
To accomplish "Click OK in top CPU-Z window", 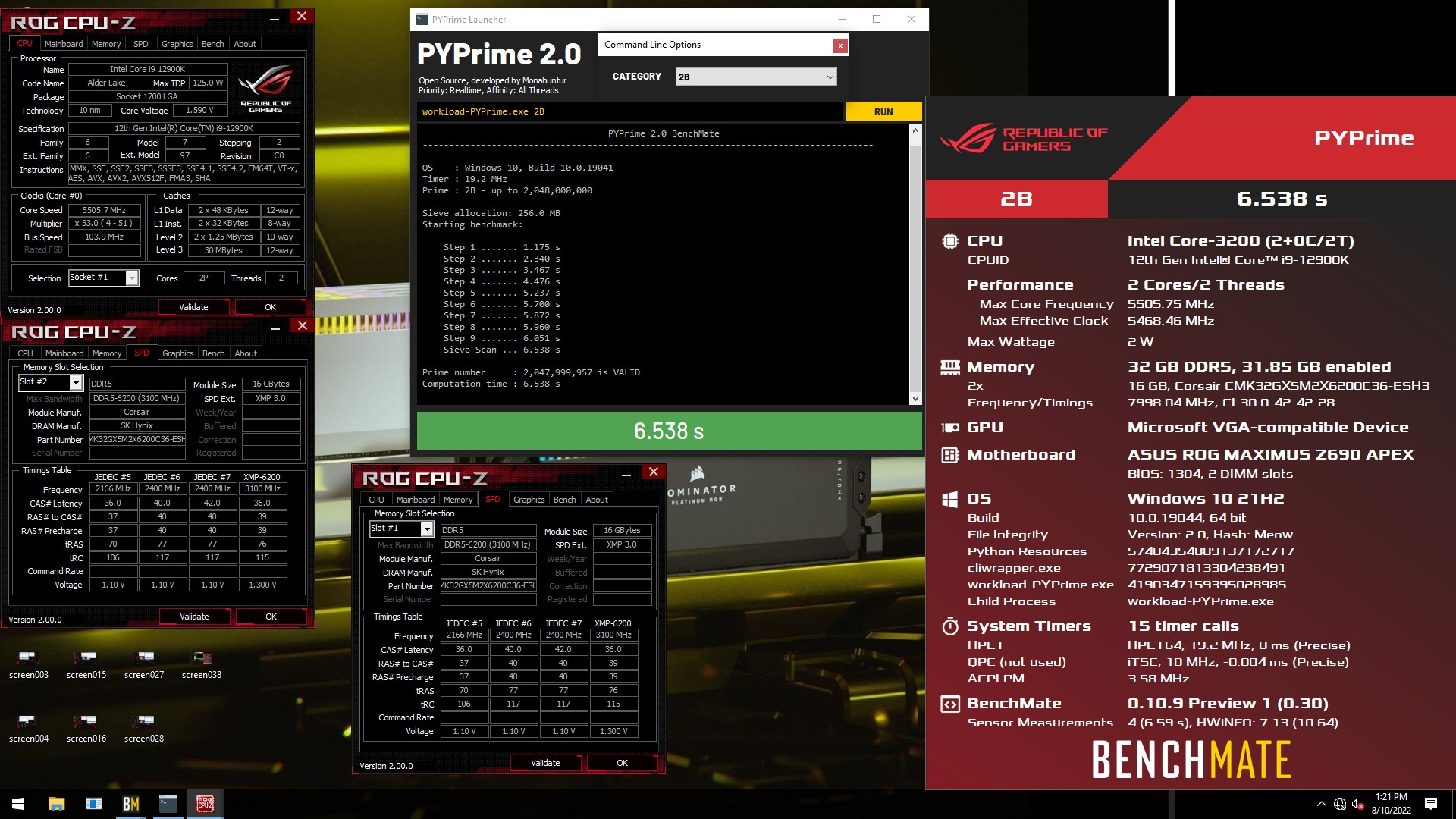I will [x=270, y=307].
